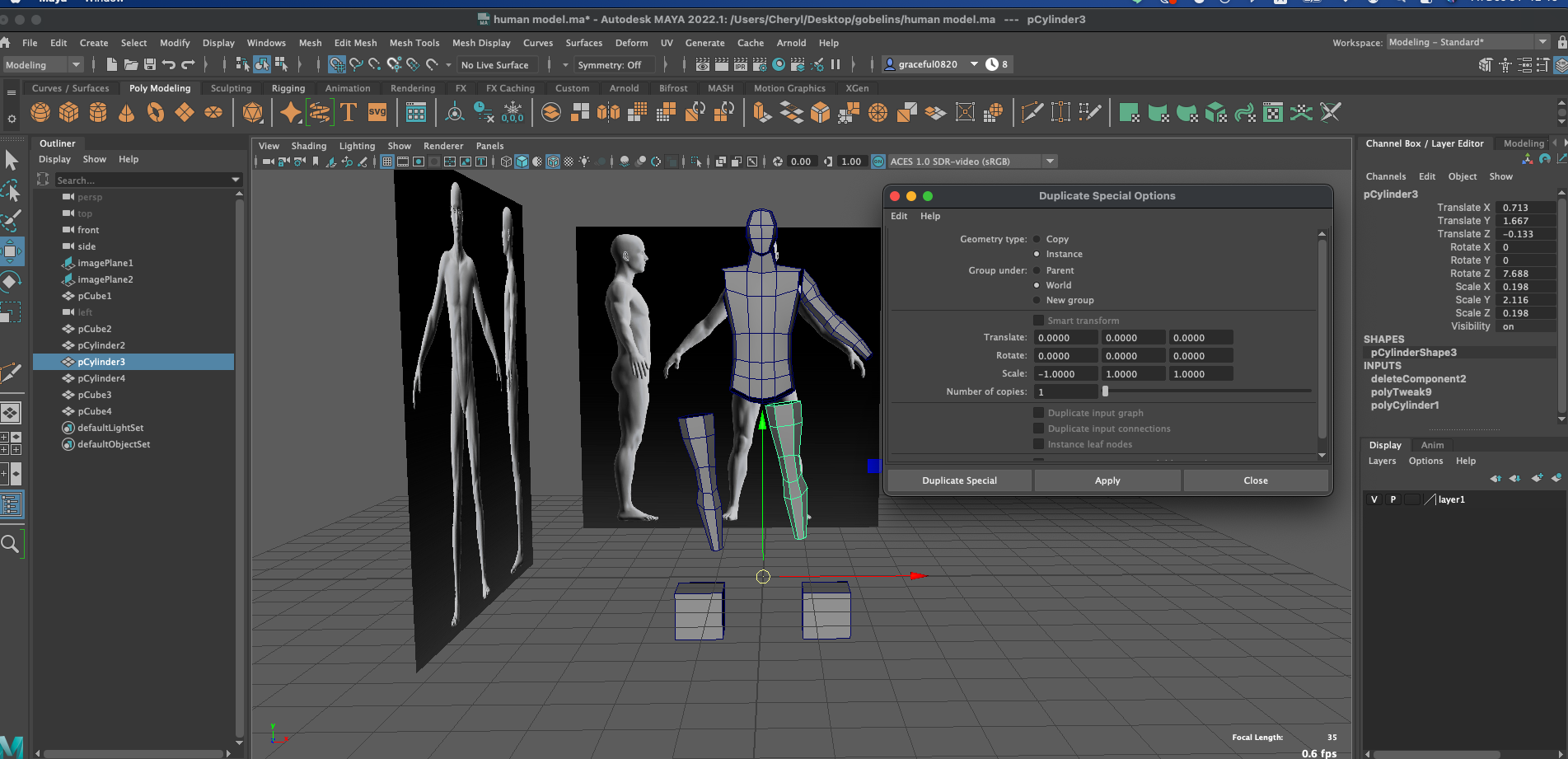This screenshot has height=759, width=1568.
Task: Select the polygon Type text tool
Action: [349, 112]
